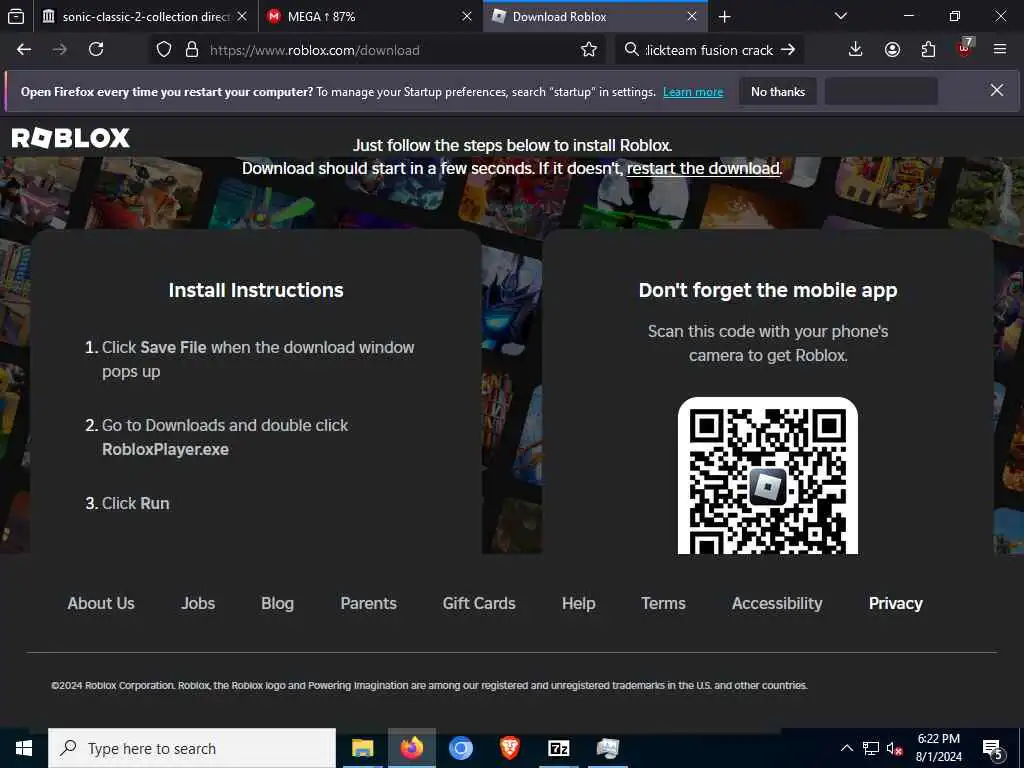Open the Firefox account icon
This screenshot has height=768, width=1024.
pyautogui.click(x=892, y=50)
